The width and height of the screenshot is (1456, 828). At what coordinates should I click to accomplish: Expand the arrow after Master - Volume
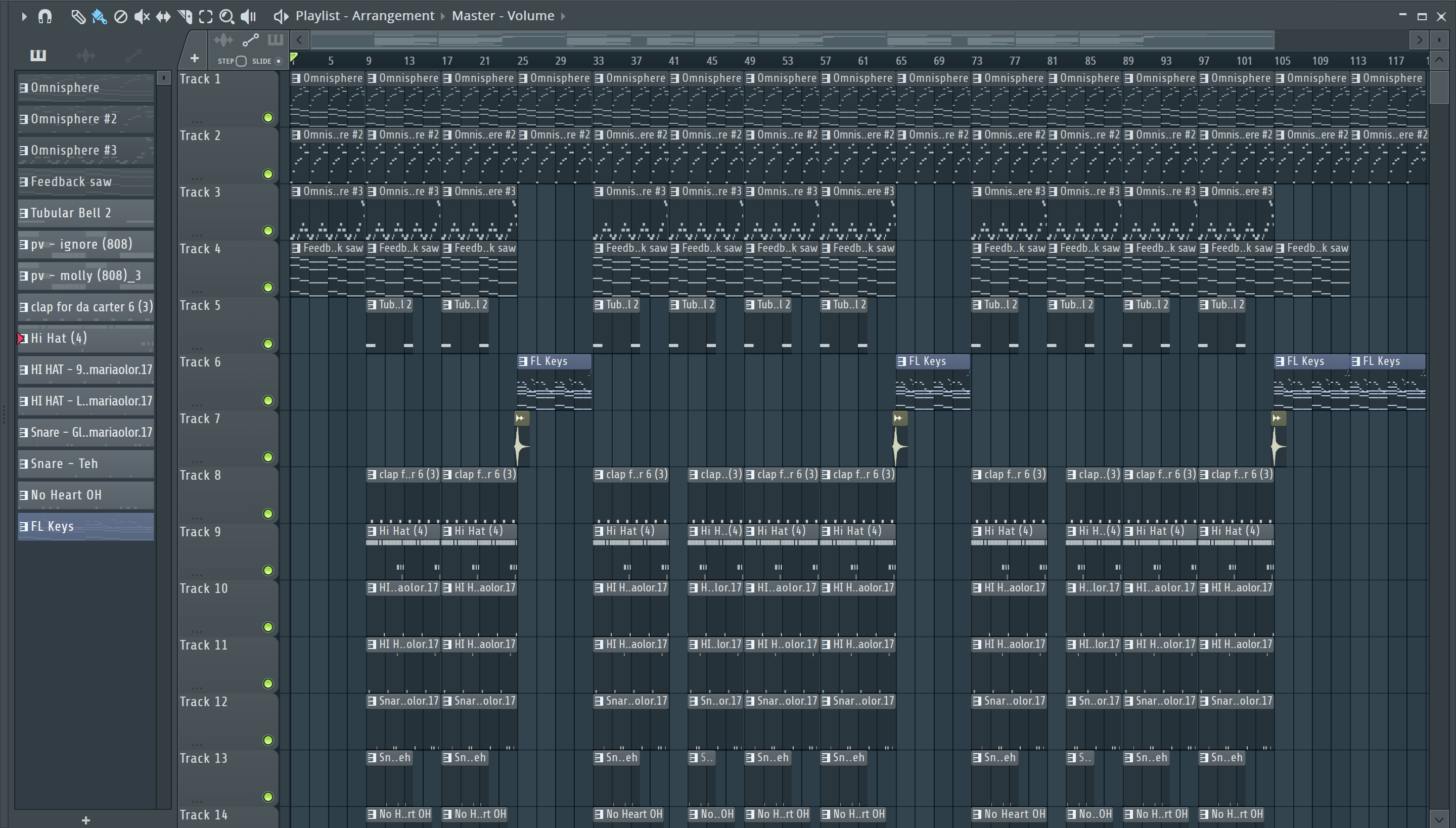(x=563, y=17)
